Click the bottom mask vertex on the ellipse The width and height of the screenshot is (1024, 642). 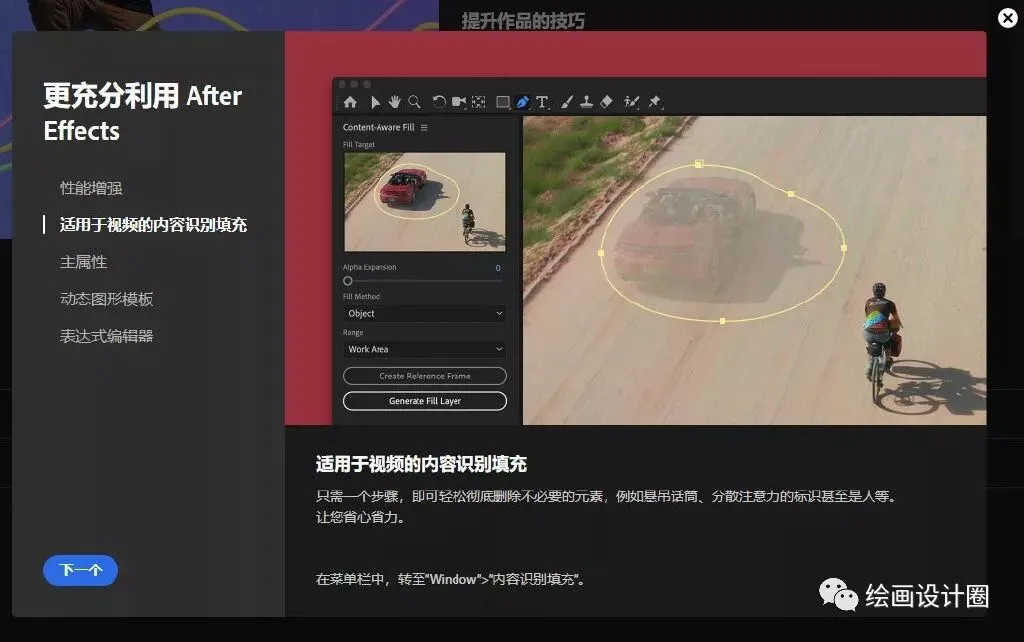click(722, 321)
